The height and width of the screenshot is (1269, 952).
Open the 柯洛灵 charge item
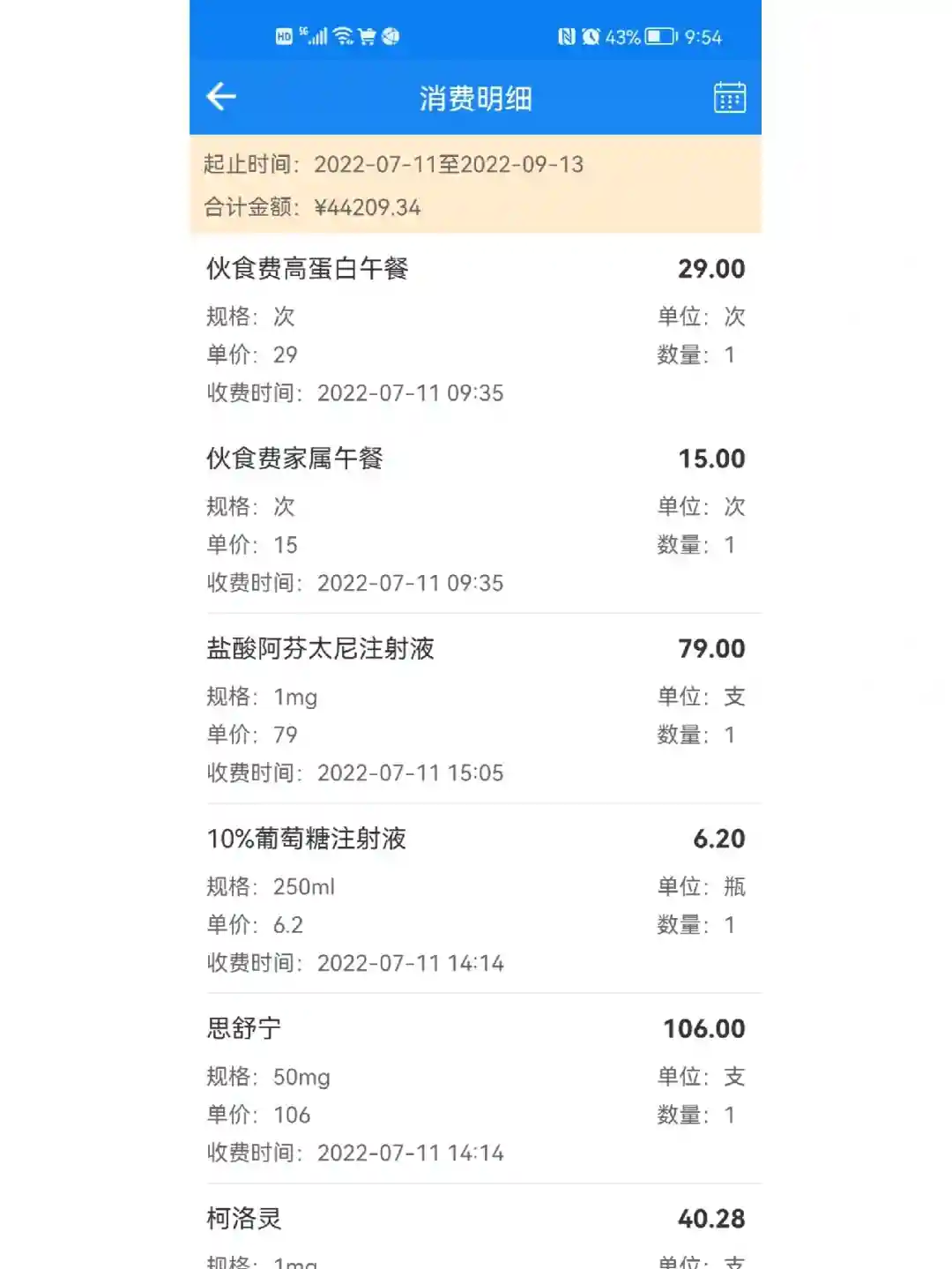point(243,1219)
